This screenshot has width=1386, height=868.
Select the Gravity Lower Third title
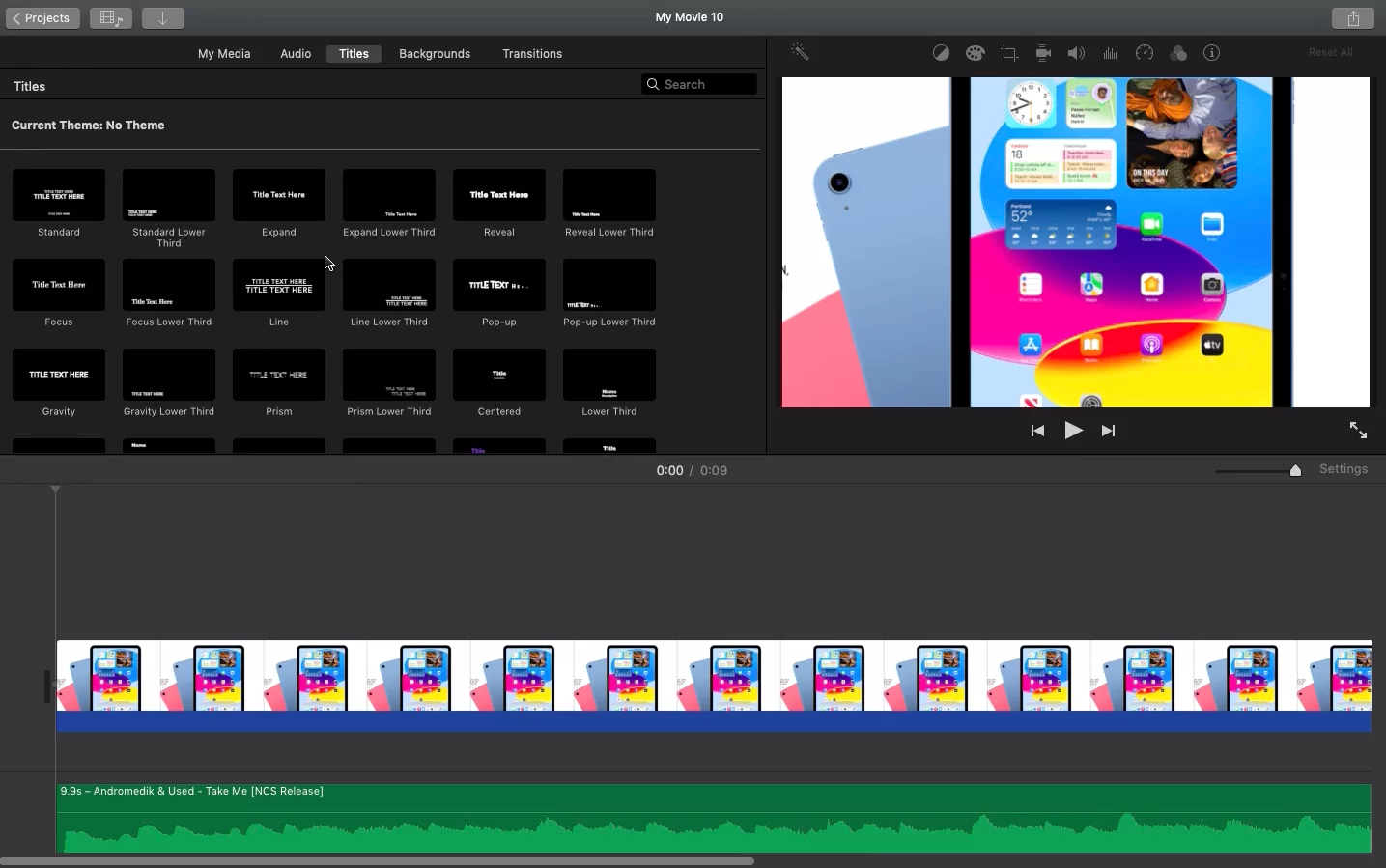(x=169, y=376)
